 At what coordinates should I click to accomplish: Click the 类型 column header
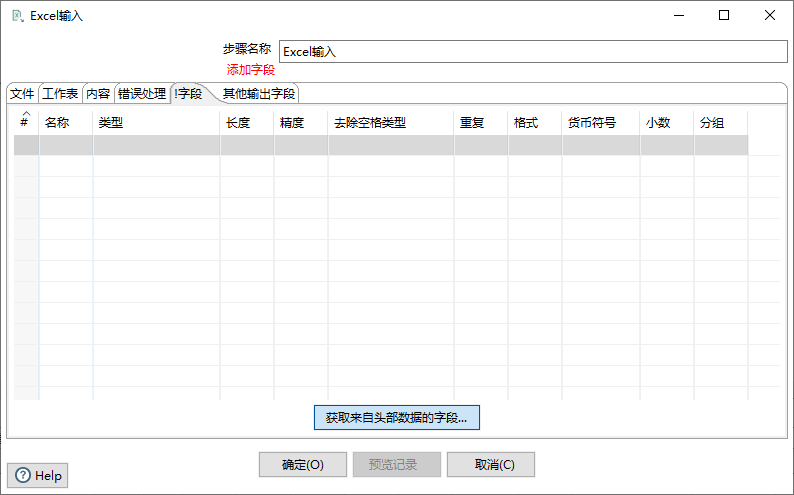156,122
